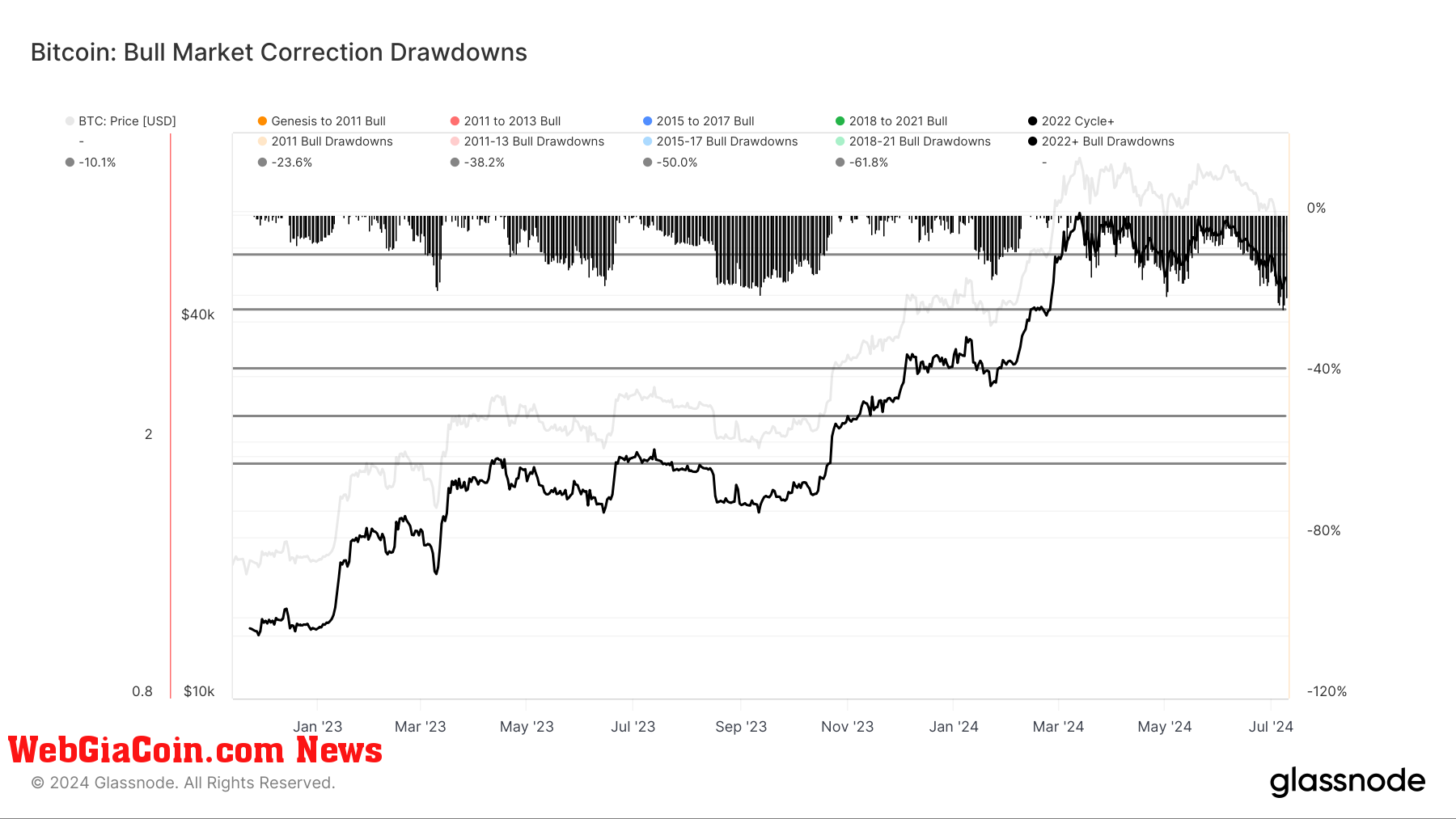Click the Jan '23 date axis label

point(317,726)
